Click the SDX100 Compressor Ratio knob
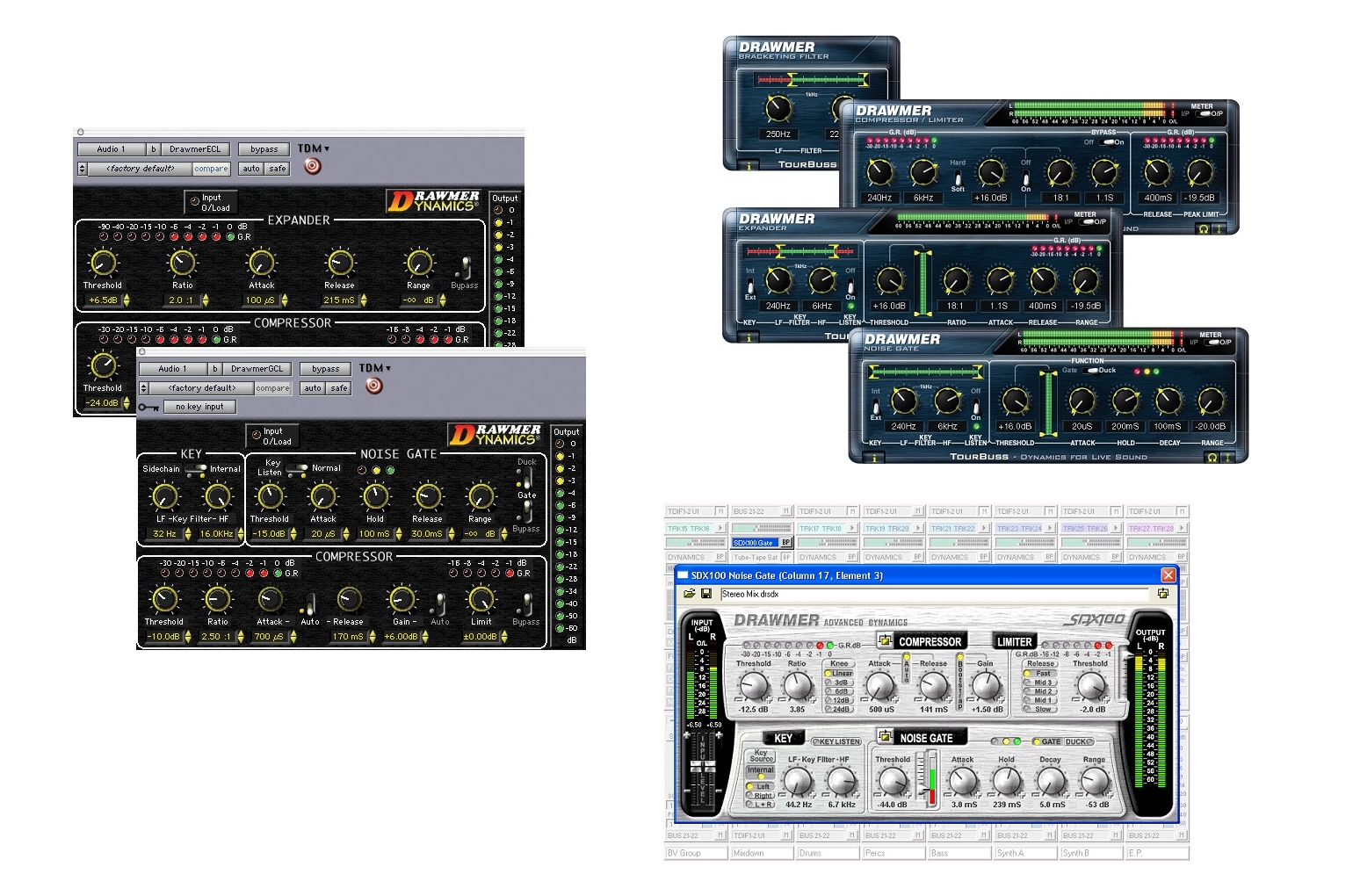1353x896 pixels. 797,686
